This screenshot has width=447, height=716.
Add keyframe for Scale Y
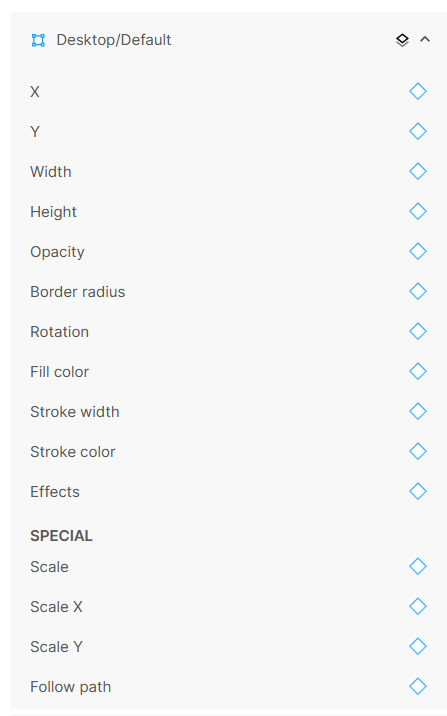click(x=418, y=646)
